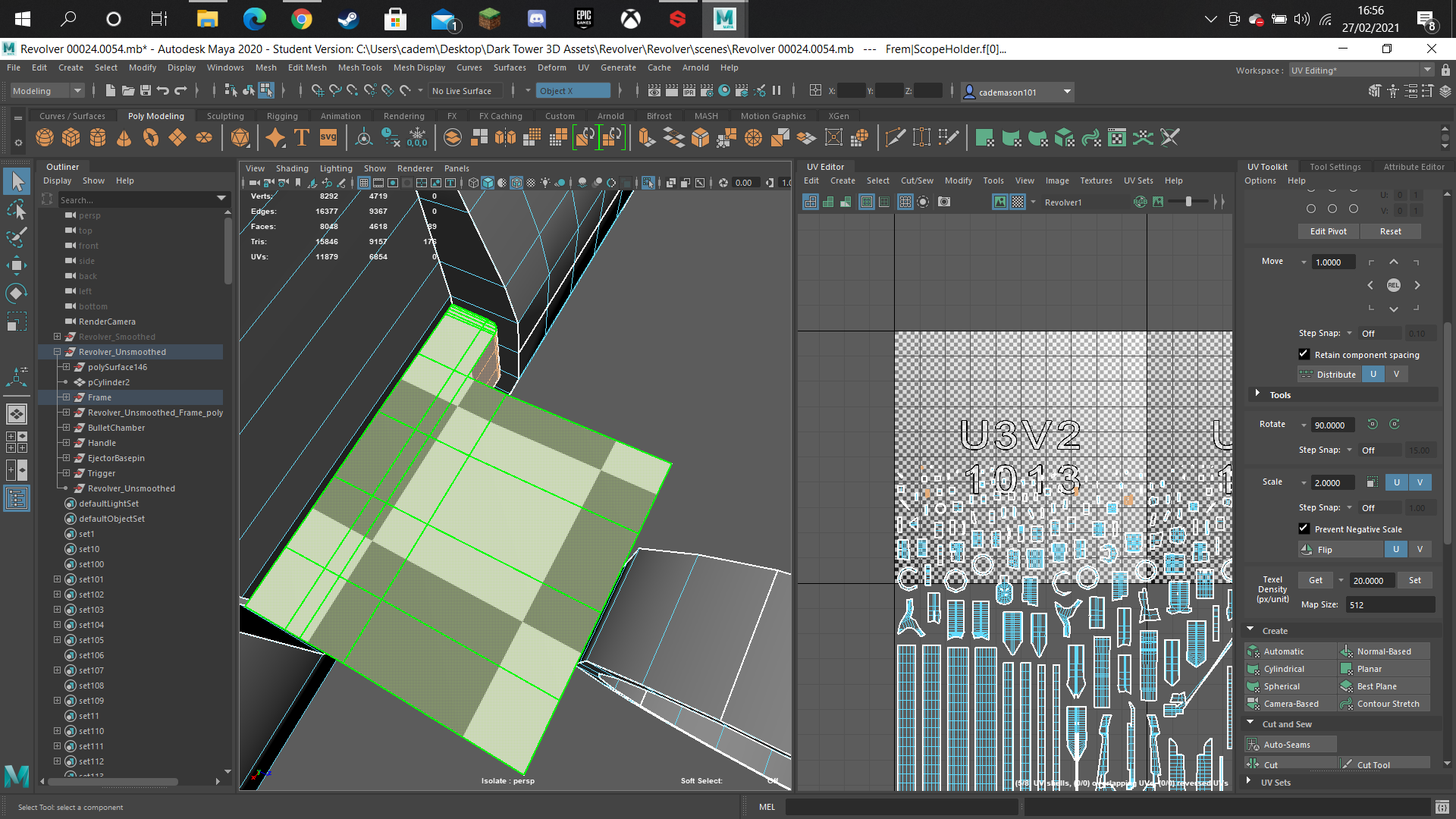
Task: Open the Modeling menu set dropdown
Action: [x=47, y=91]
